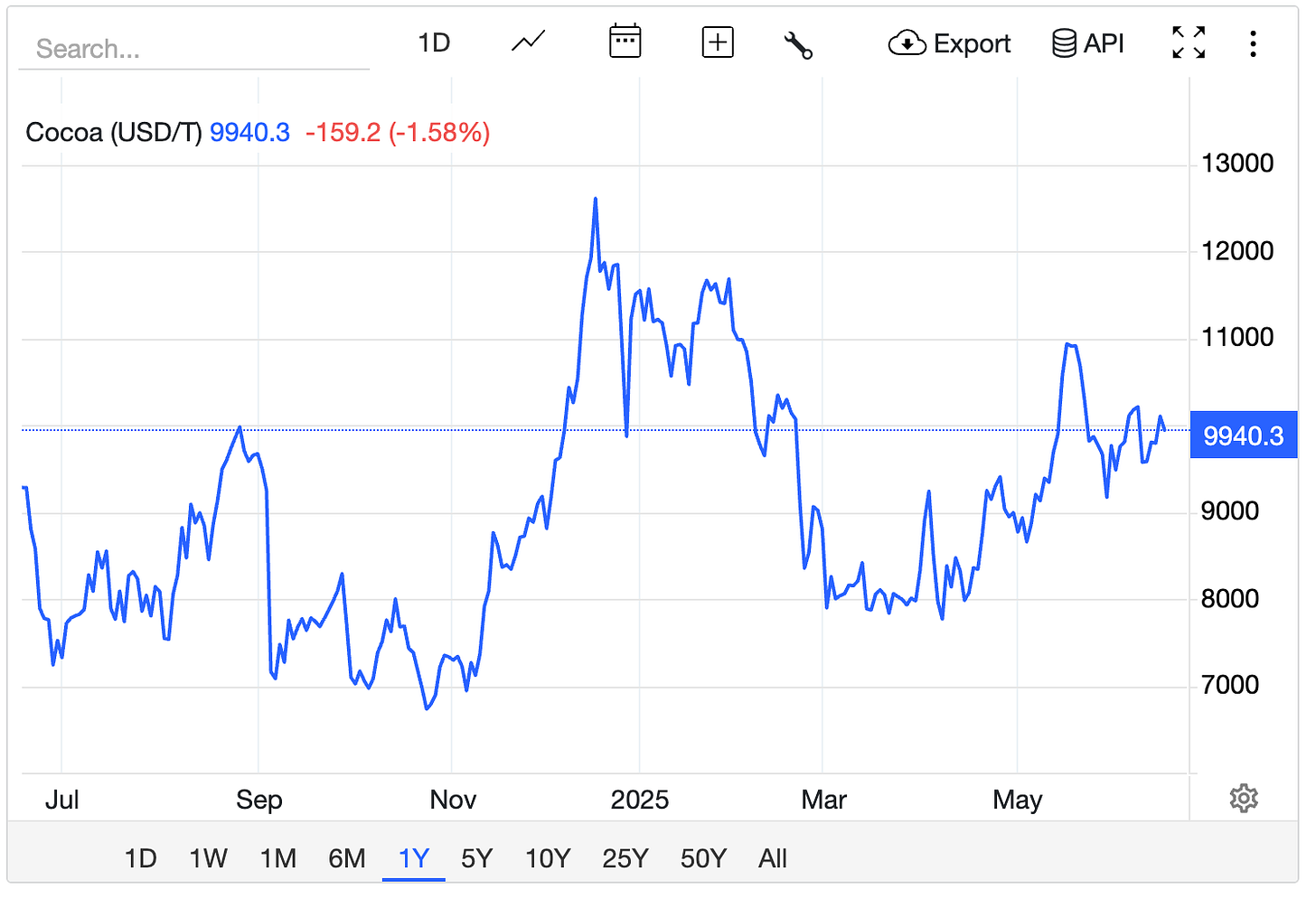Click the Export download button
The height and width of the screenshot is (899, 1316).
click(949, 43)
